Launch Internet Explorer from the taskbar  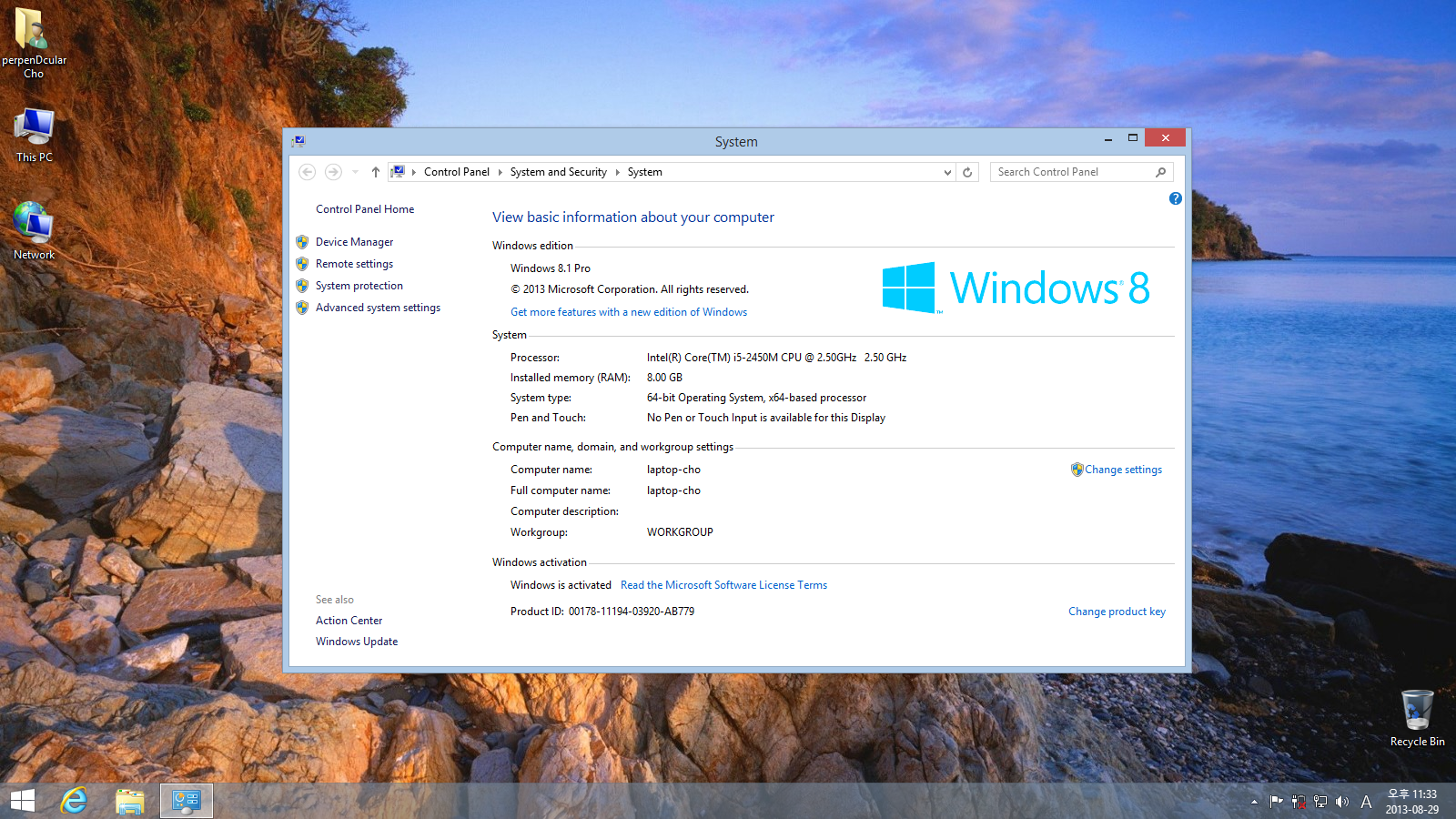click(x=74, y=801)
